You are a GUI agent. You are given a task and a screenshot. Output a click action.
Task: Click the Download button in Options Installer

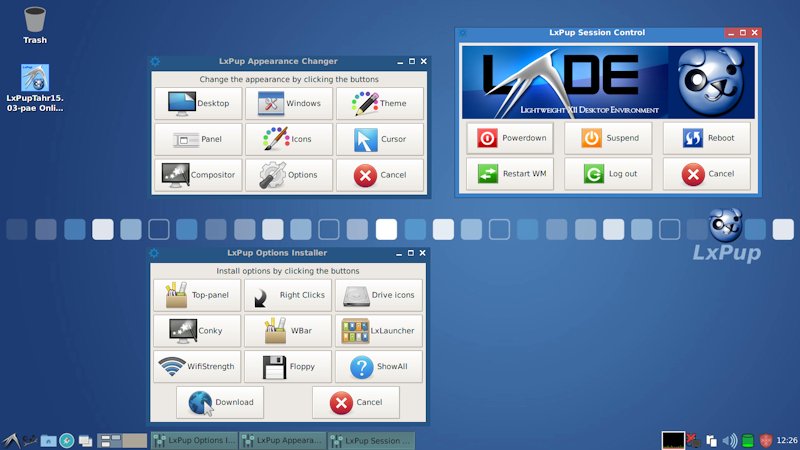click(220, 403)
